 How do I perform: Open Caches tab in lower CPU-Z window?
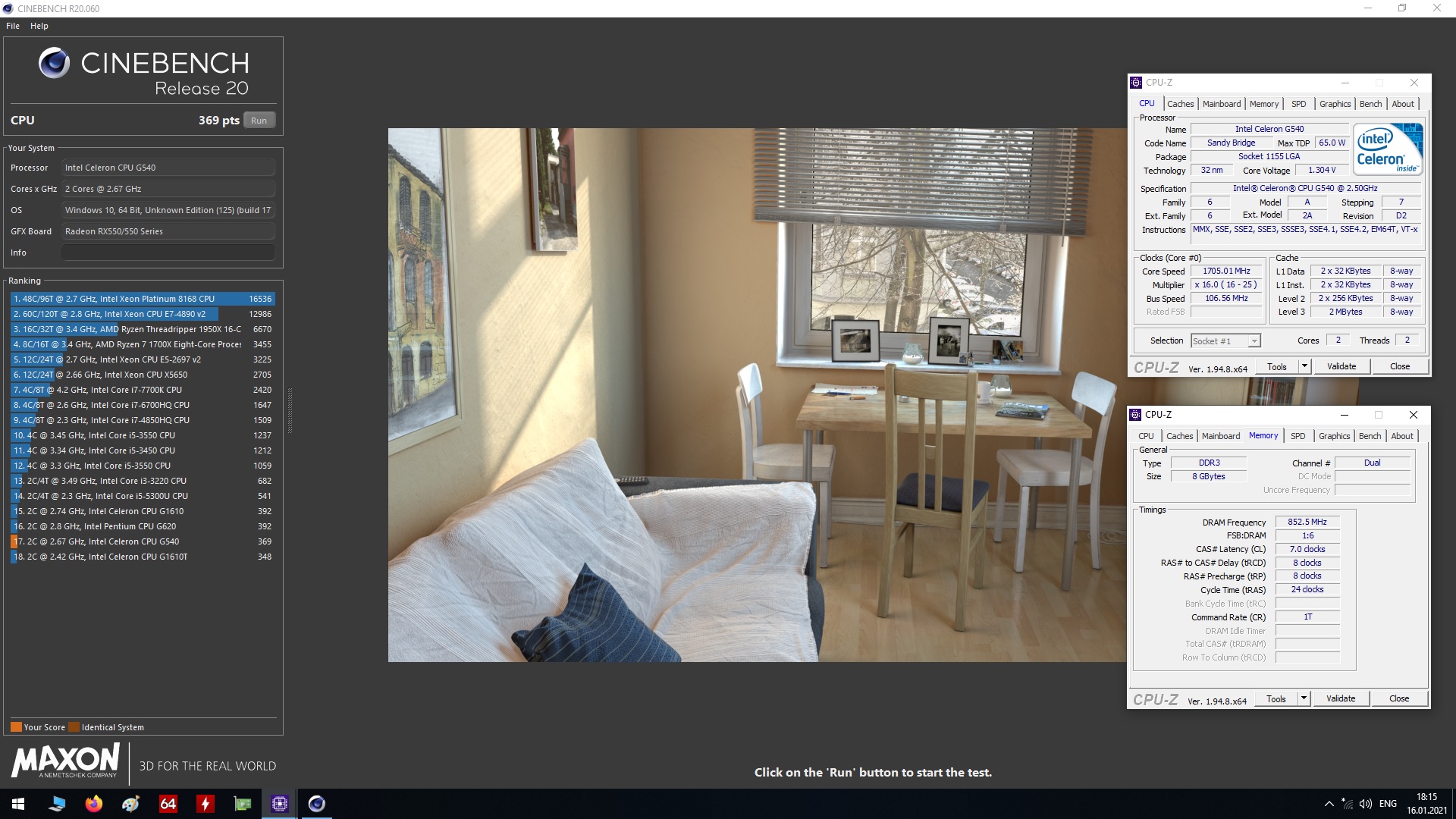click(1179, 436)
